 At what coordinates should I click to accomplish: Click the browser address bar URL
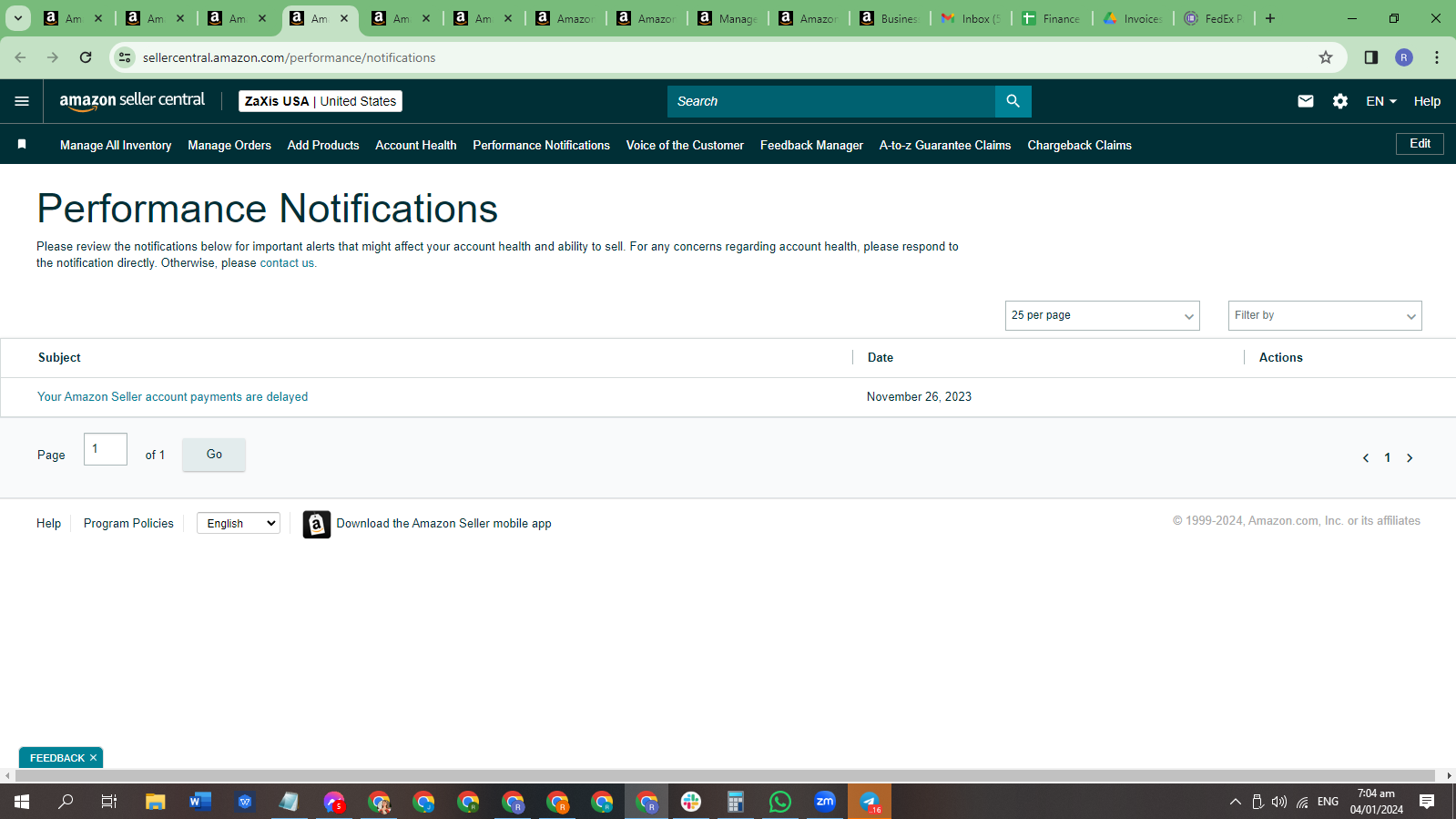289,57
